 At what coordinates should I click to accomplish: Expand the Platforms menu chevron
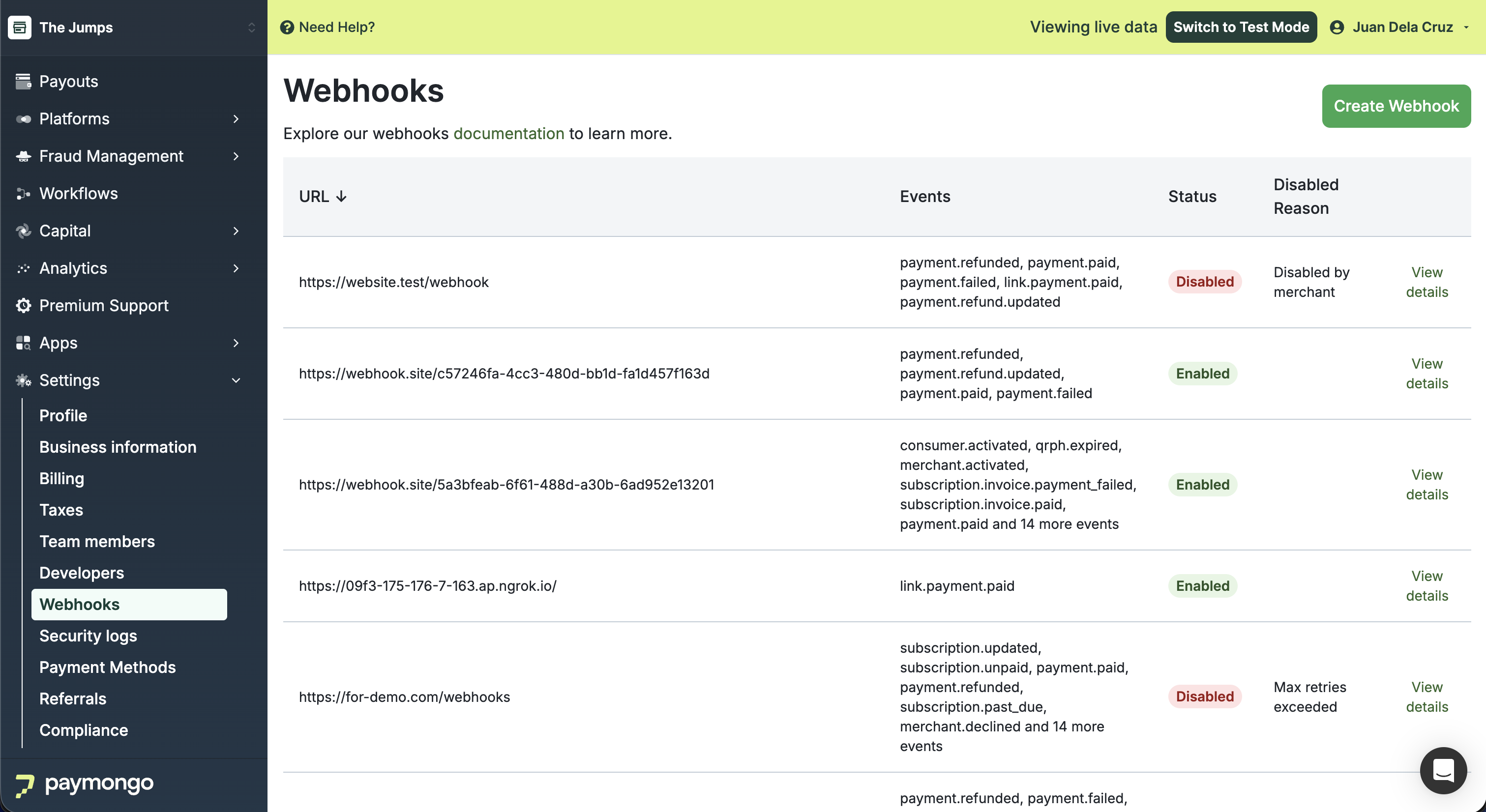pos(236,119)
